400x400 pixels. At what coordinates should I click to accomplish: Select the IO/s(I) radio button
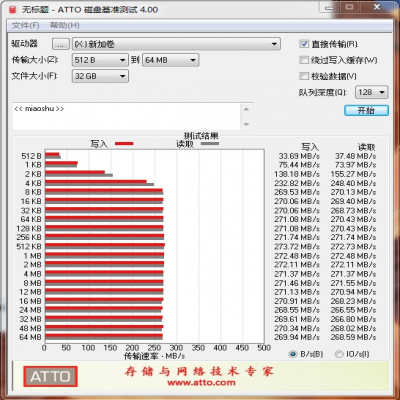339,354
